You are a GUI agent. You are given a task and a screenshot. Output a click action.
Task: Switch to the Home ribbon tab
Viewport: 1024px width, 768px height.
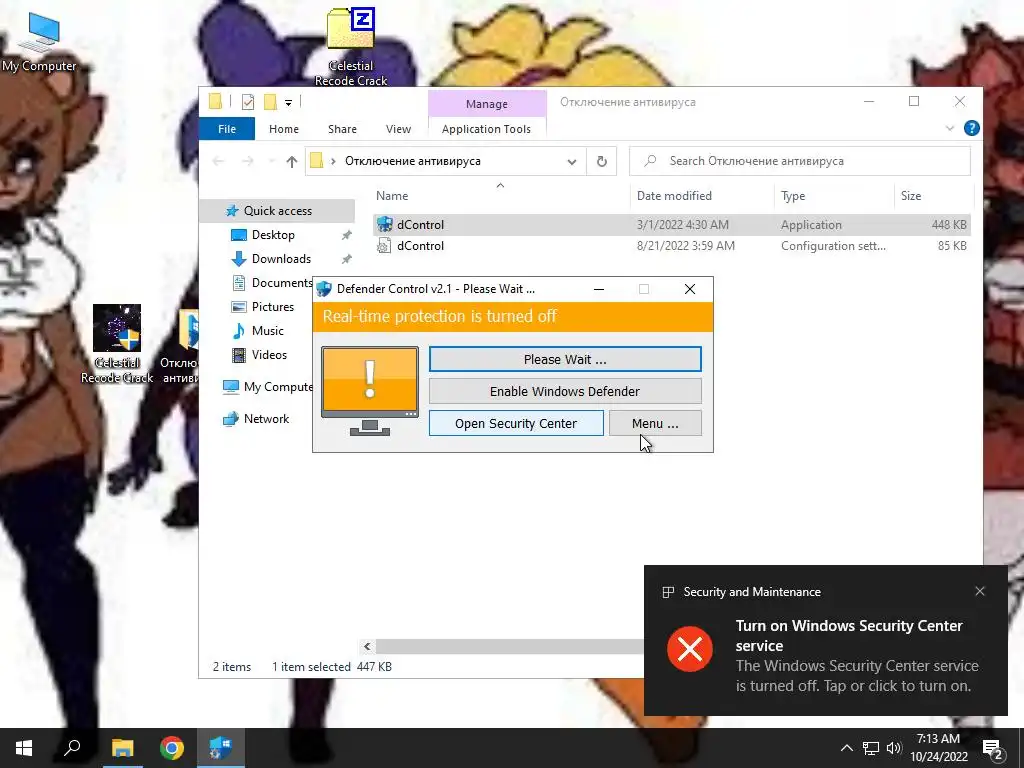click(x=283, y=129)
